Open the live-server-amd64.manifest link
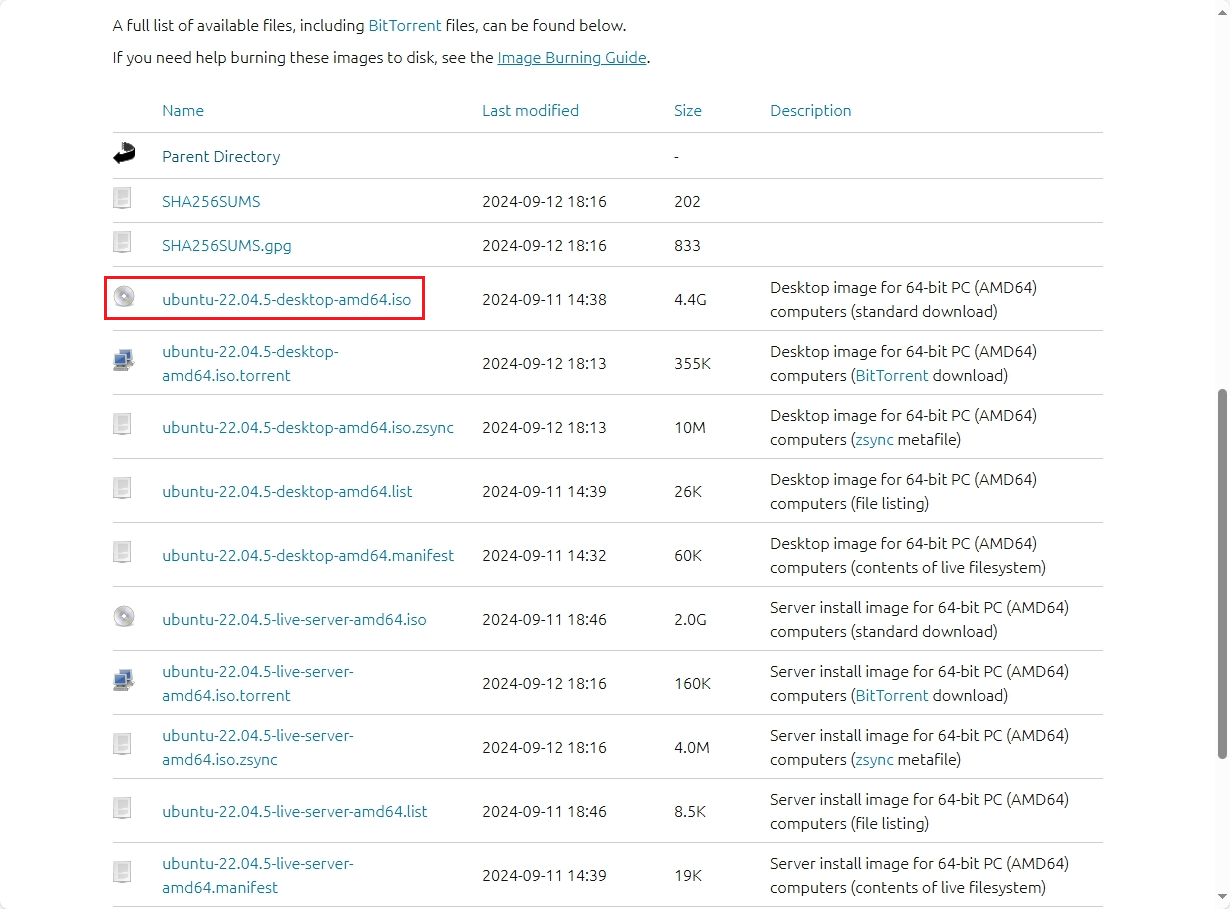 (x=258, y=876)
